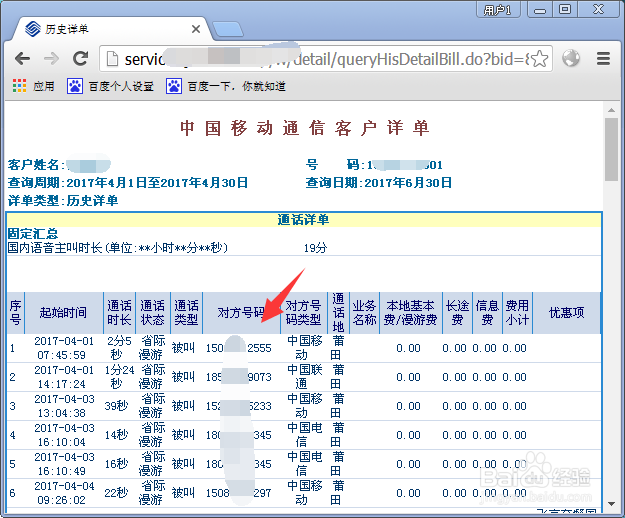
Task: Reload the page with the refresh icon
Action: click(81, 59)
